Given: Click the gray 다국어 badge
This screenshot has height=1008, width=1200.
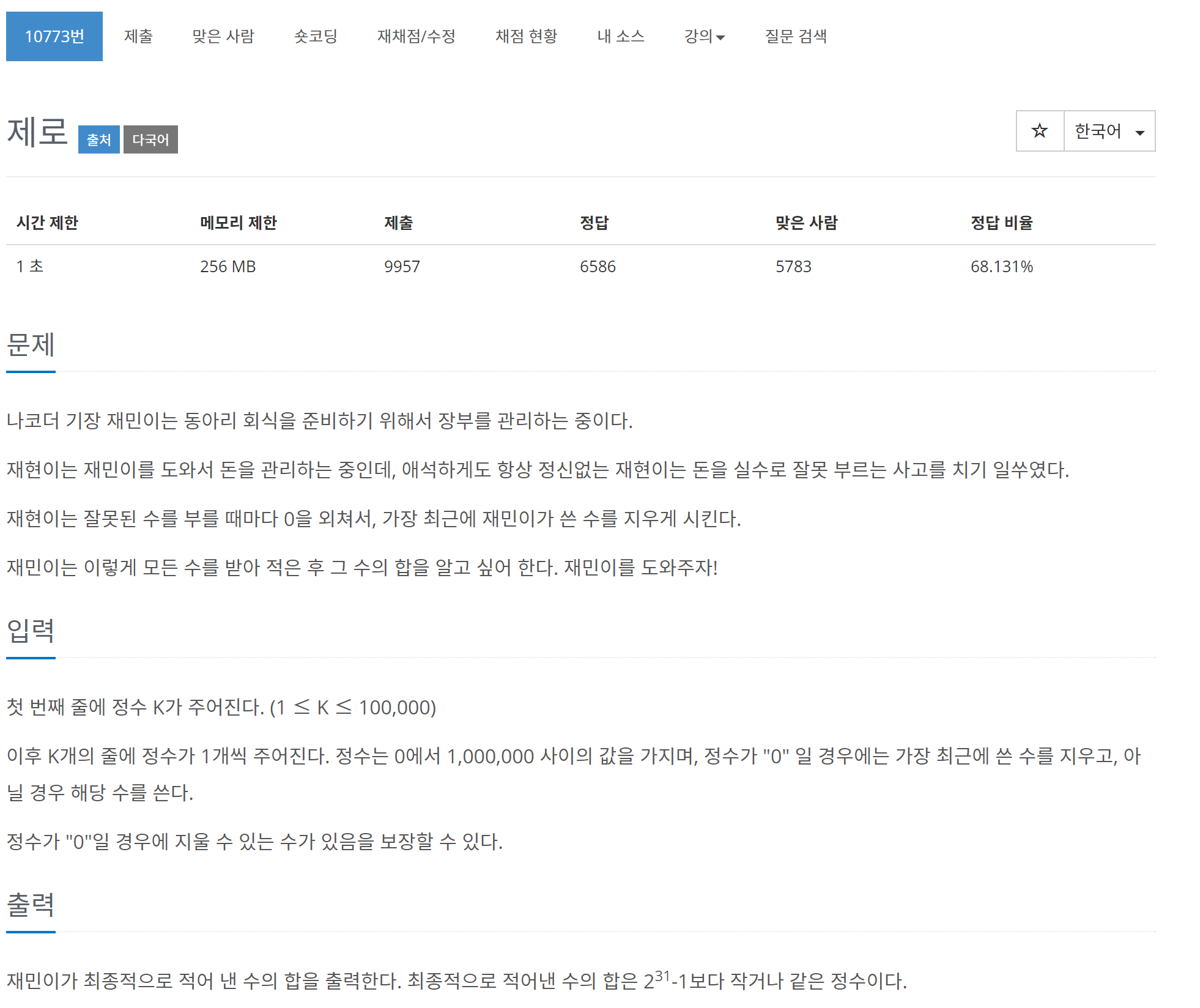Looking at the screenshot, I should 150,139.
